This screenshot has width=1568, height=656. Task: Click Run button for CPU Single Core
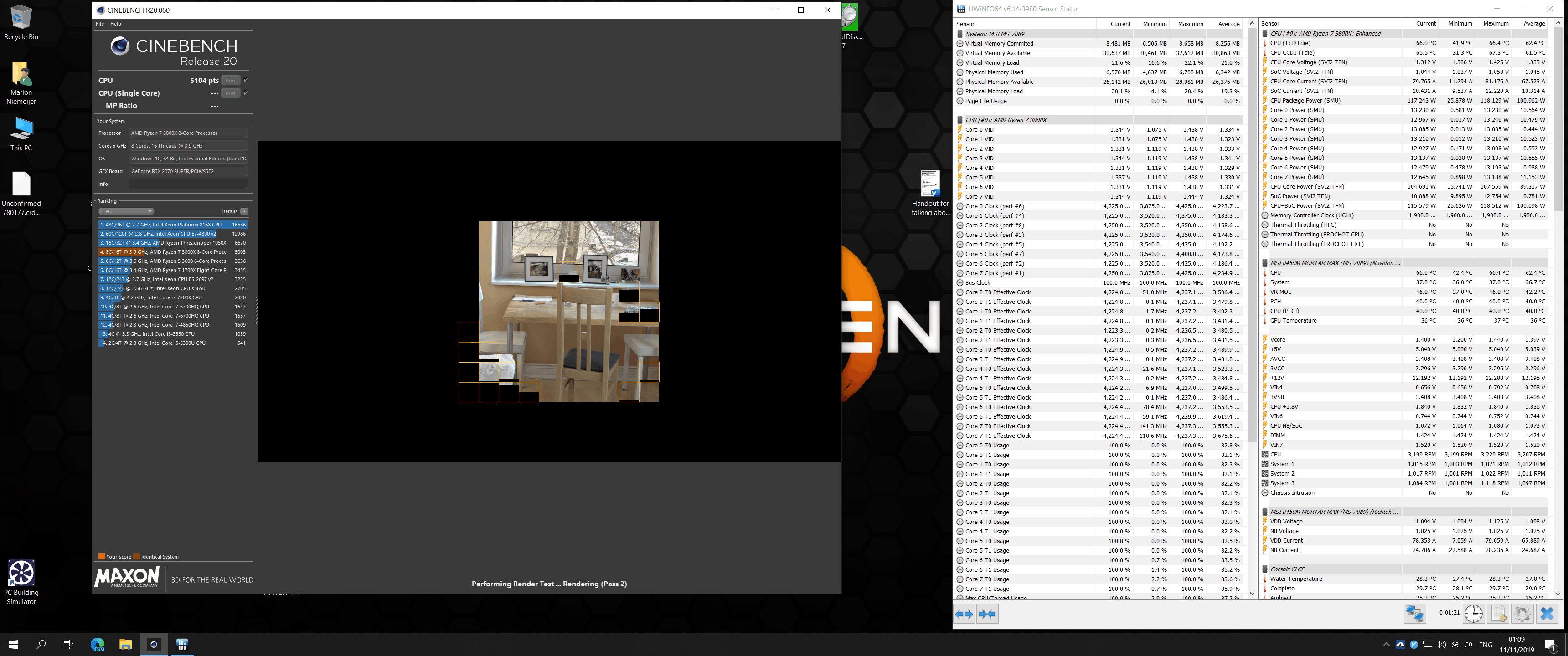click(x=230, y=93)
